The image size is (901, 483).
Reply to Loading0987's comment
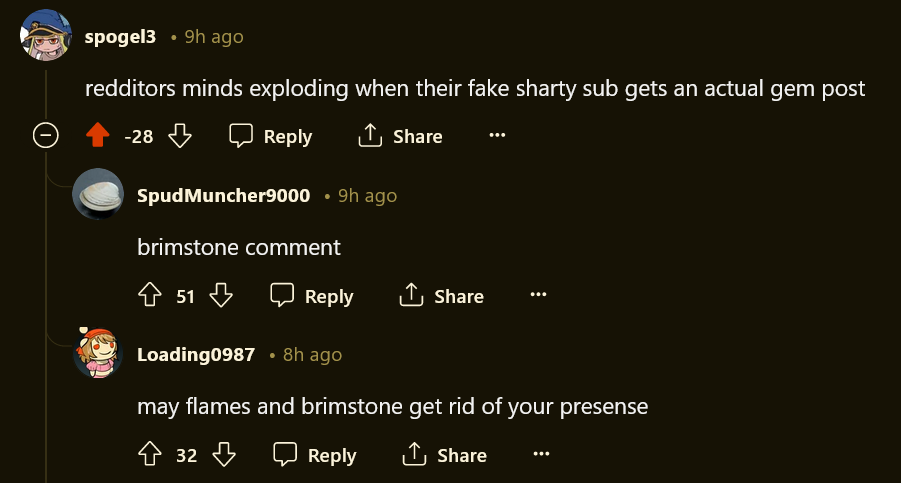click(315, 455)
